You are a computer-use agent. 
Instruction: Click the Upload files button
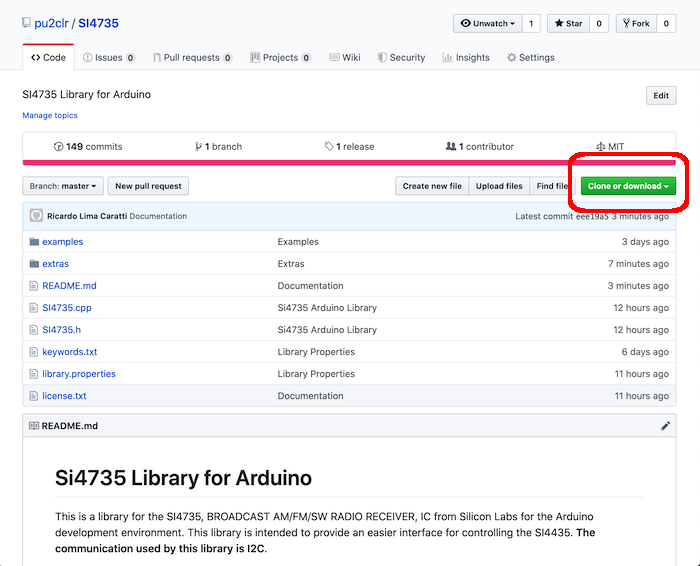click(x=499, y=186)
